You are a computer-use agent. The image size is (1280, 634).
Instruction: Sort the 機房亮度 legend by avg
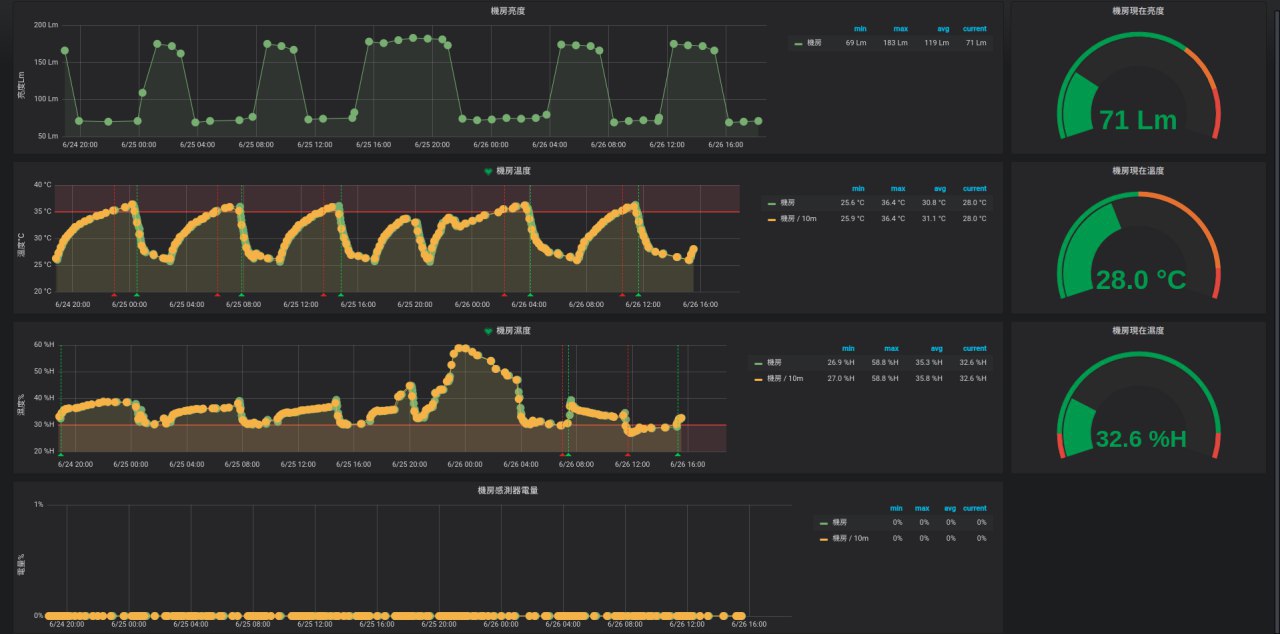(943, 29)
